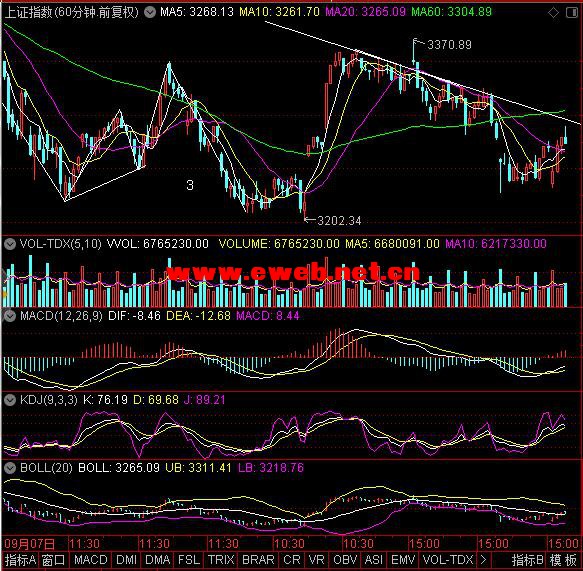Switch to the CR indicator tab
This screenshot has height=571, width=583.
coord(292,560)
